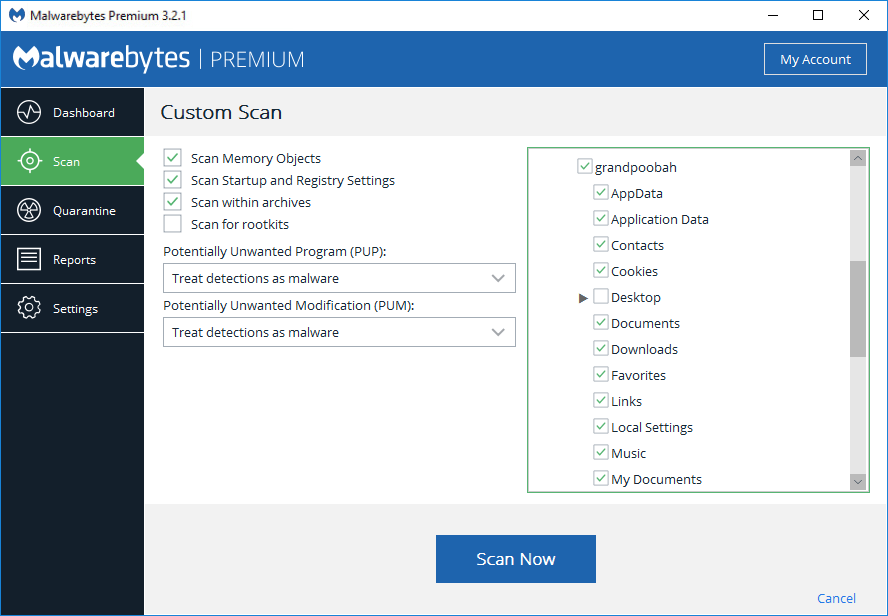Click the Reports list icon
Screen dimensions: 888x616
(29, 259)
